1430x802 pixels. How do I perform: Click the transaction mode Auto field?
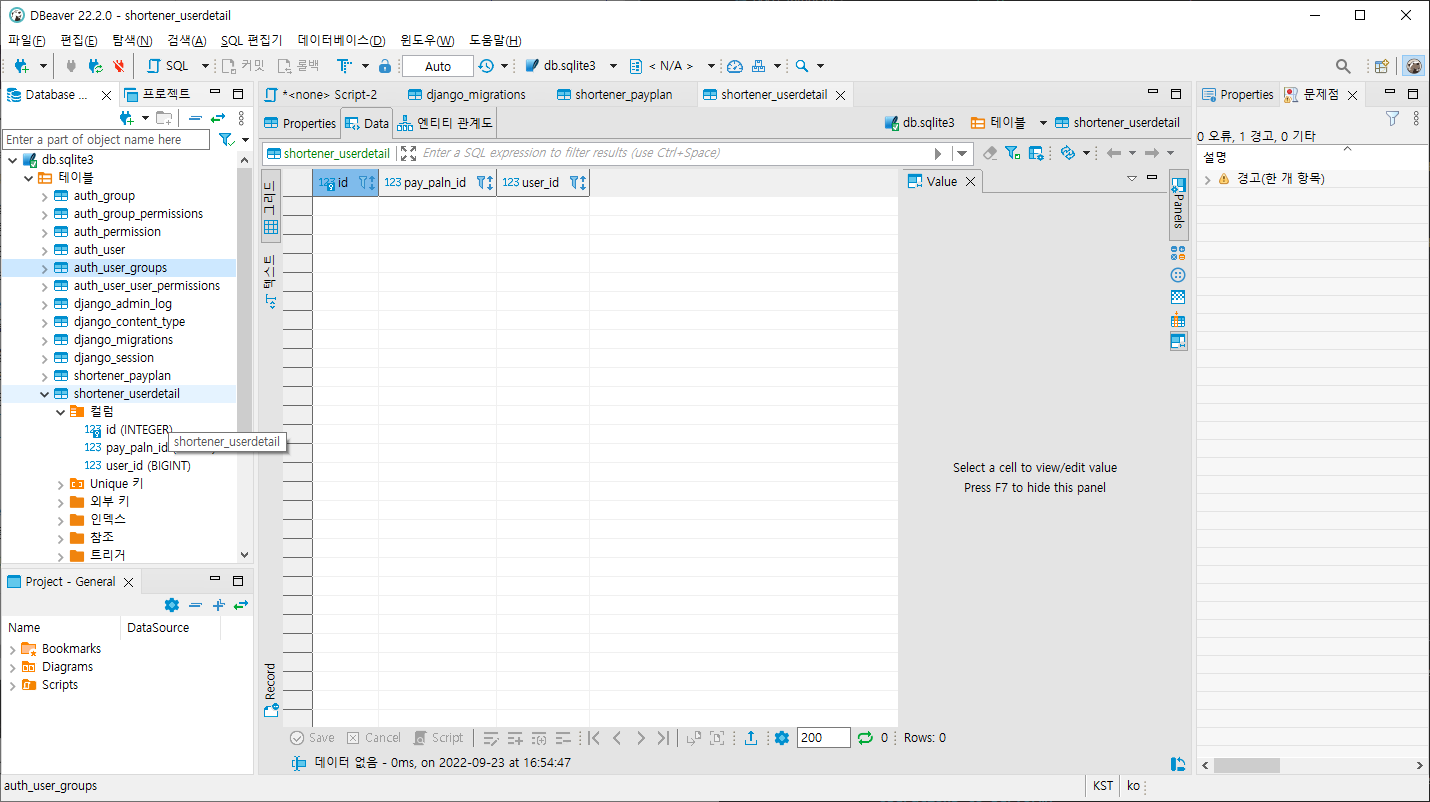[x=438, y=66]
